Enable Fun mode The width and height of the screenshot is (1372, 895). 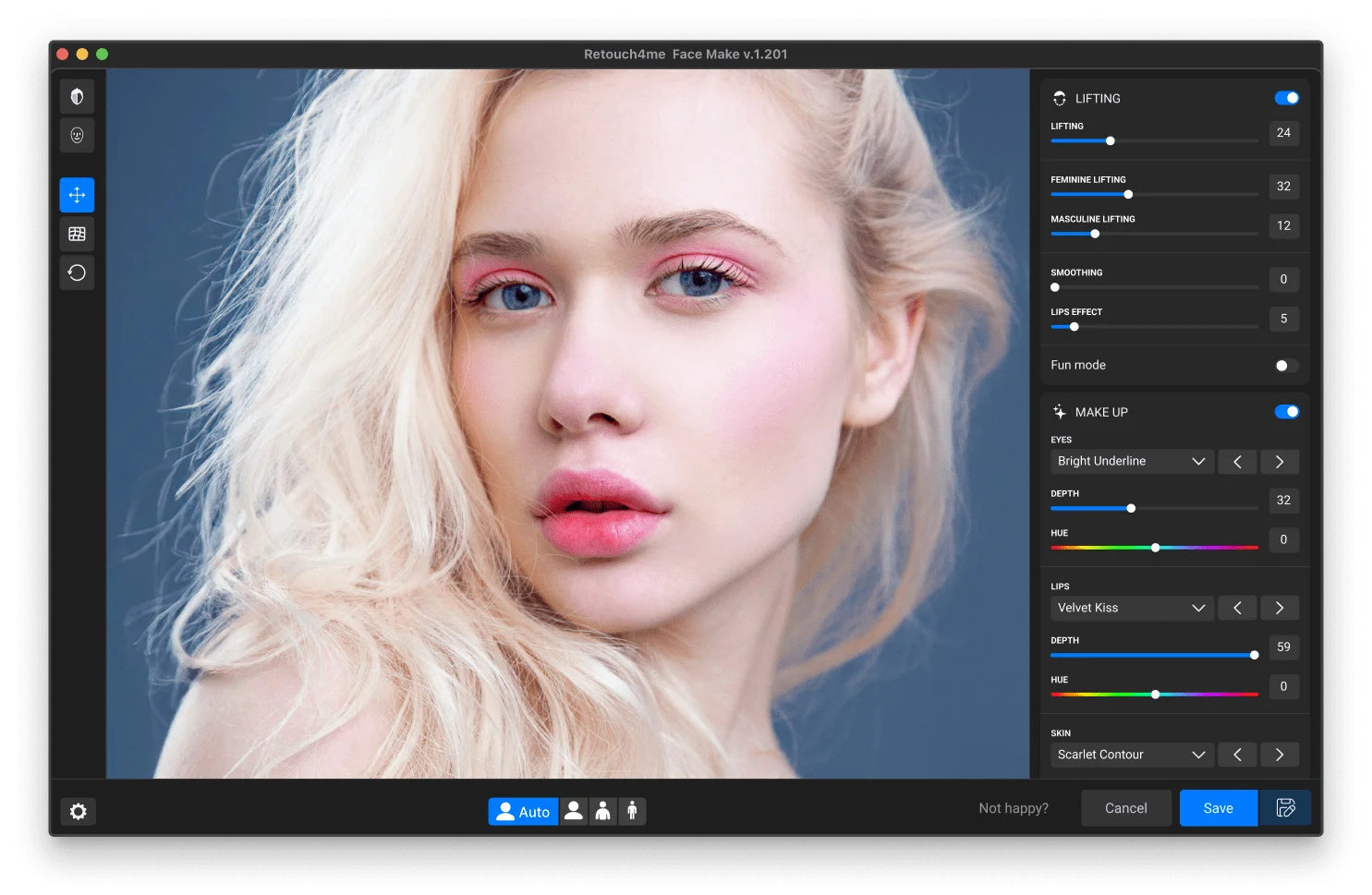[1283, 365]
